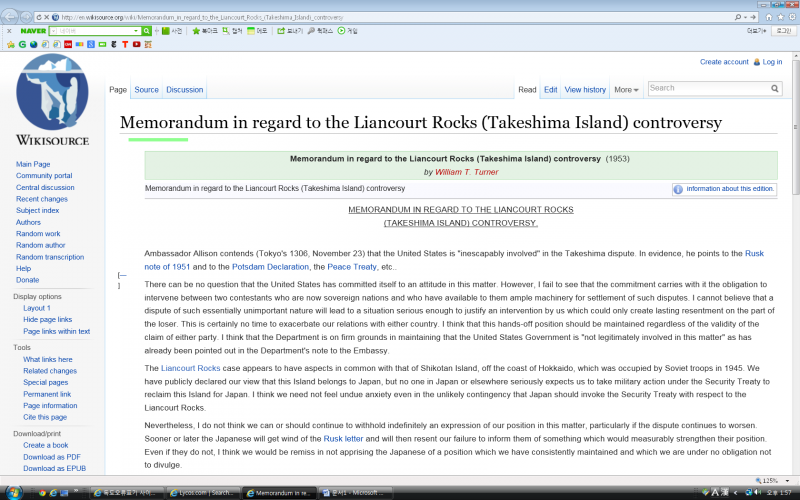Open the IE tools gear icon

pos(791,17)
